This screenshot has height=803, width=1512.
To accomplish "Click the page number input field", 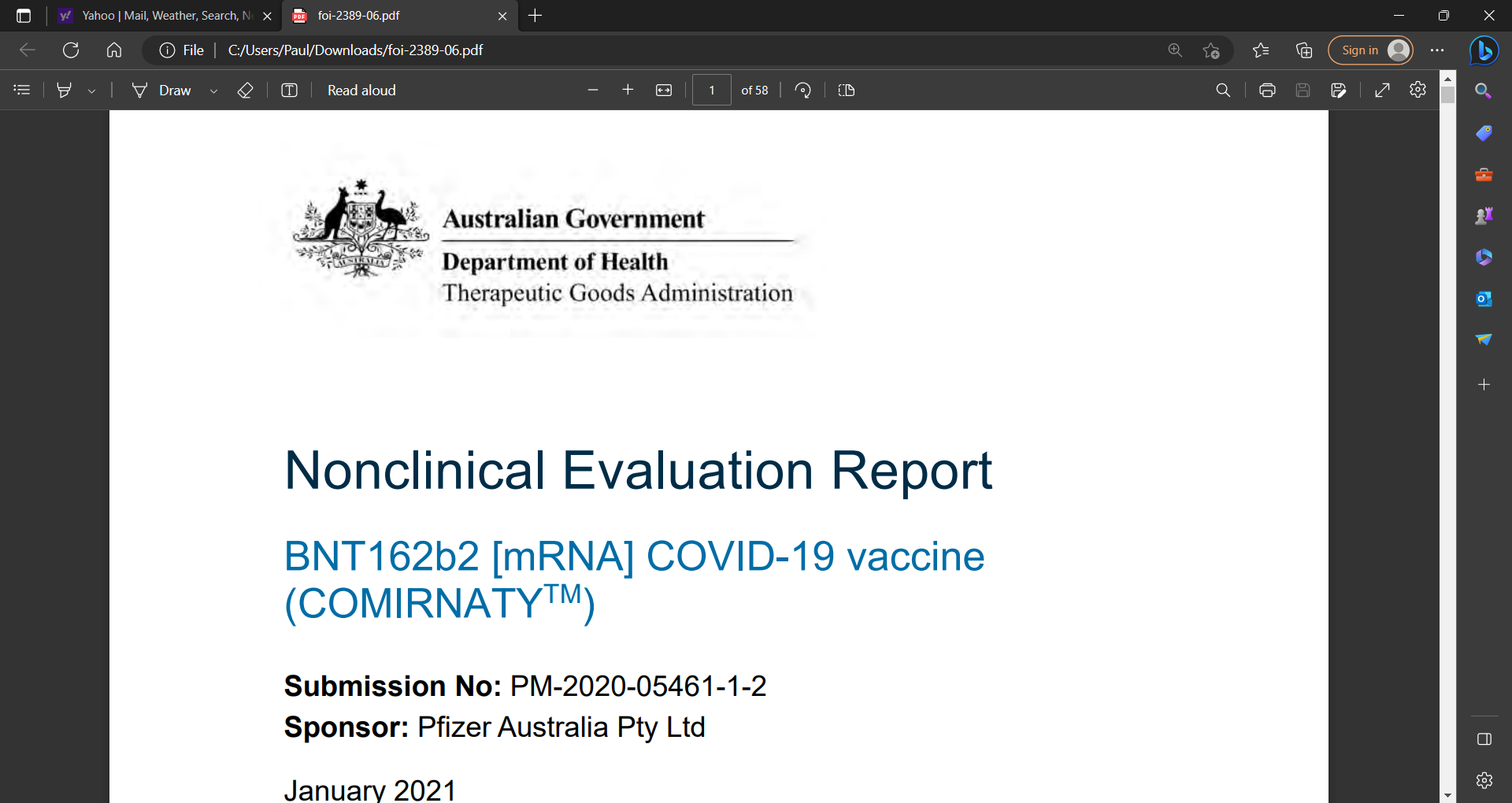I will (712, 91).
